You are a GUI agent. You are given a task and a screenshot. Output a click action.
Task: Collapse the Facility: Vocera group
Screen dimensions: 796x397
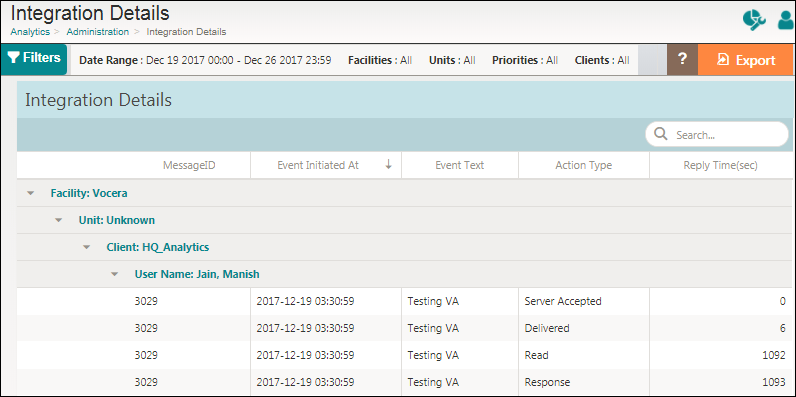coord(31,193)
